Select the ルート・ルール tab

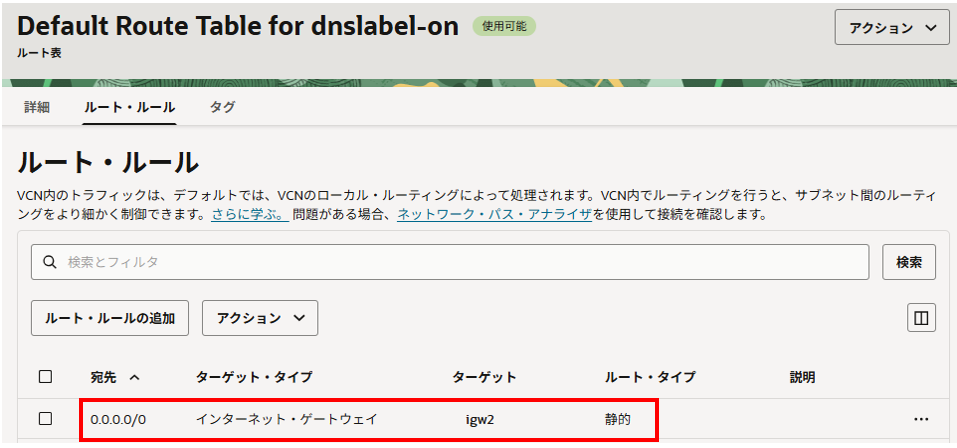tap(130, 107)
